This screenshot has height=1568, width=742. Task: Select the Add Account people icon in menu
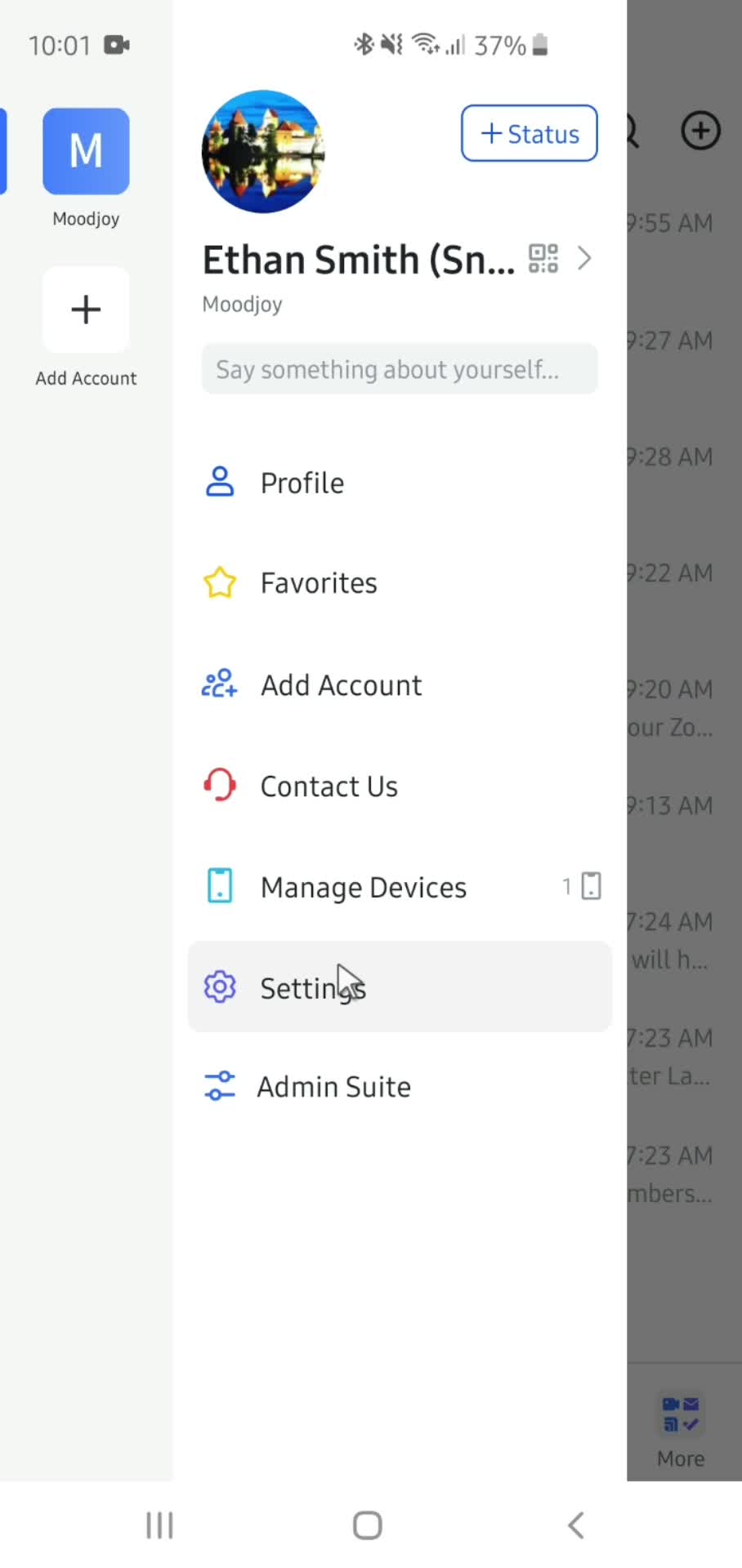point(219,684)
